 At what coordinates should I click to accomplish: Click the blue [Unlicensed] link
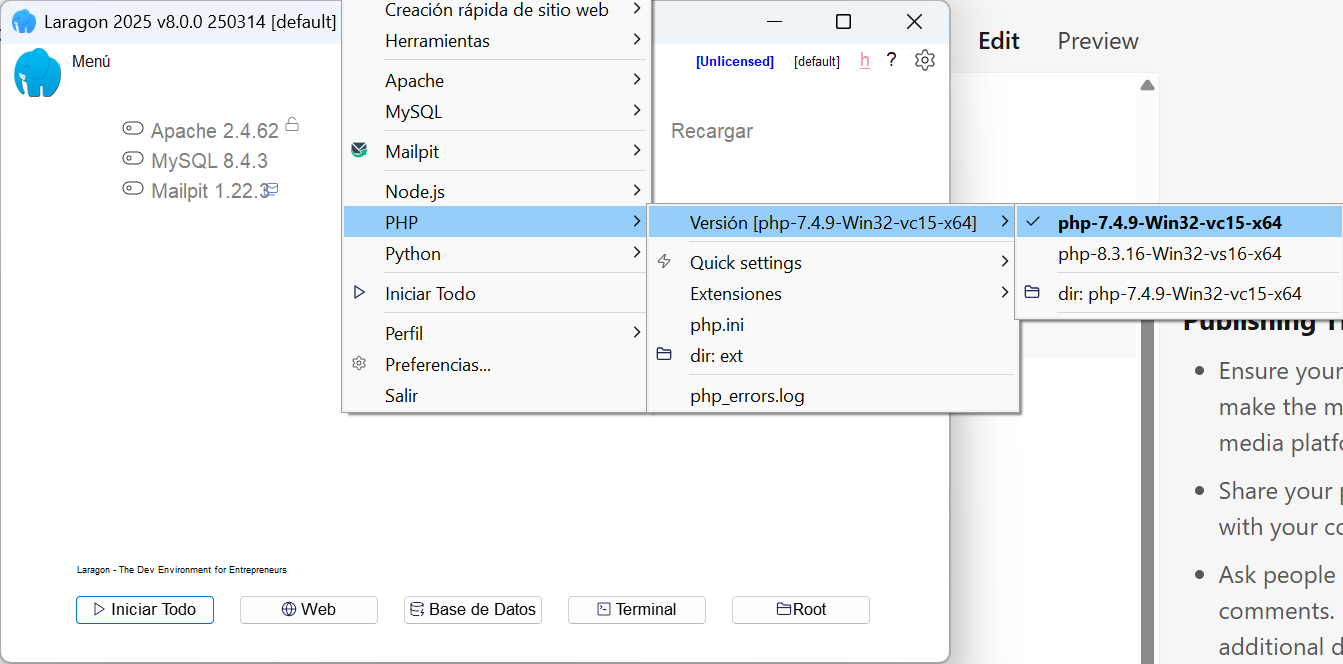click(735, 61)
